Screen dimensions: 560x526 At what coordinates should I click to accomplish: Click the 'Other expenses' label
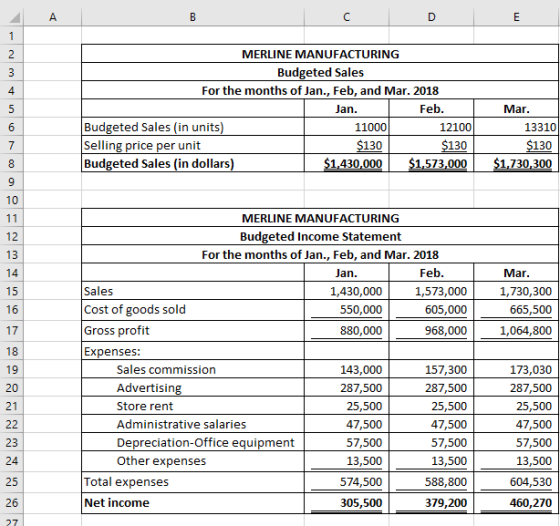coord(161,461)
